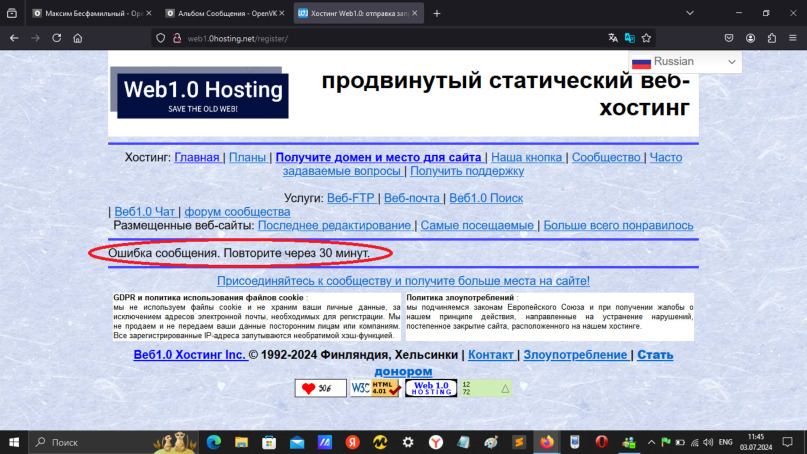Click the heart donation badge
The height and width of the screenshot is (454, 807).
coord(317,388)
